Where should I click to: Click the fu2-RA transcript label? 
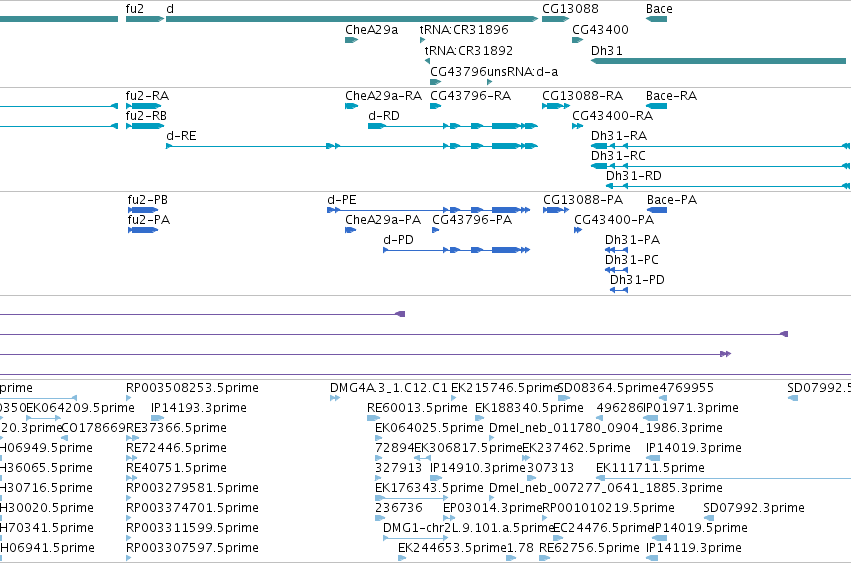click(147, 96)
